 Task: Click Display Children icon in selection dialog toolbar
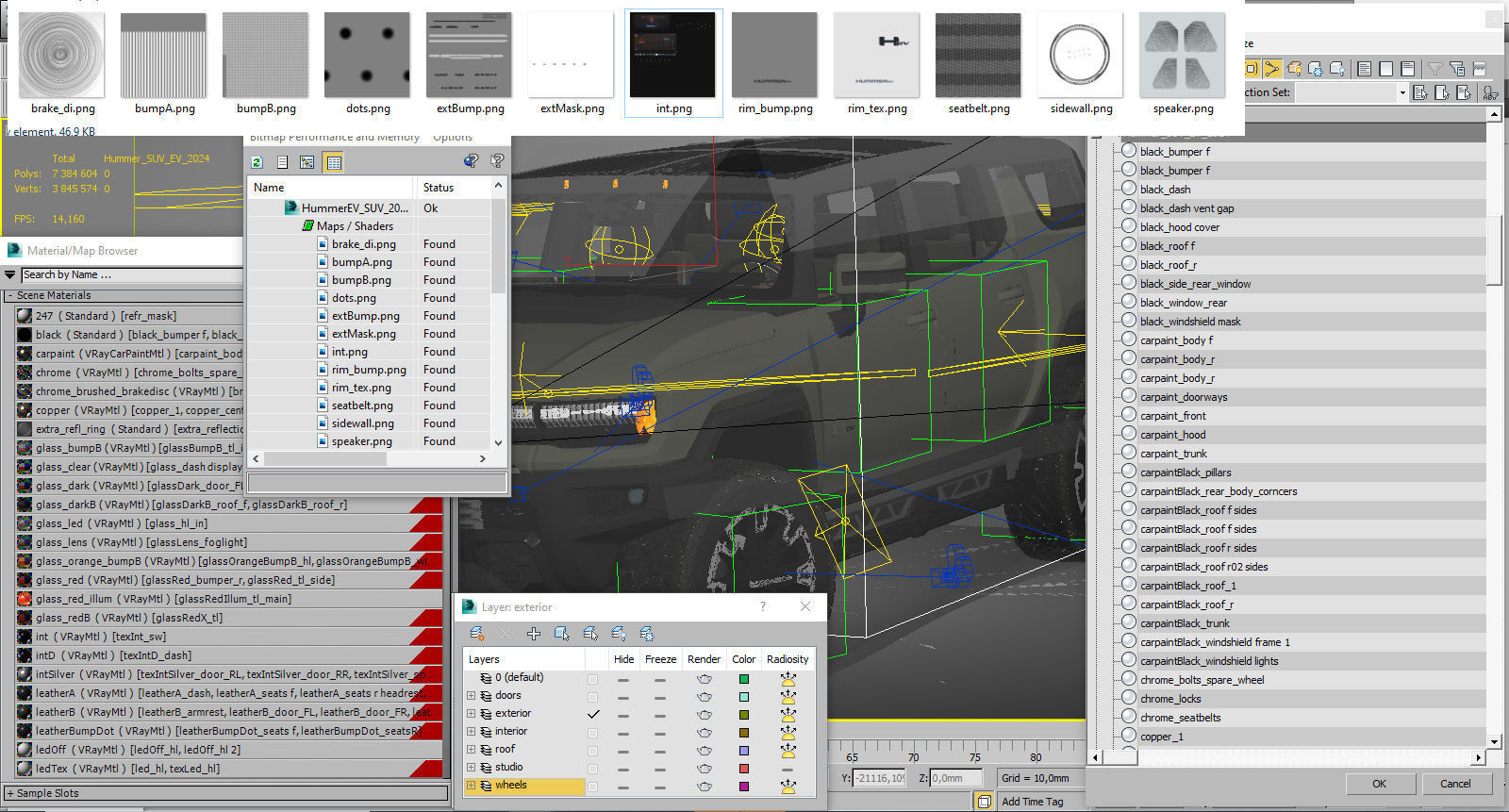point(1273,68)
